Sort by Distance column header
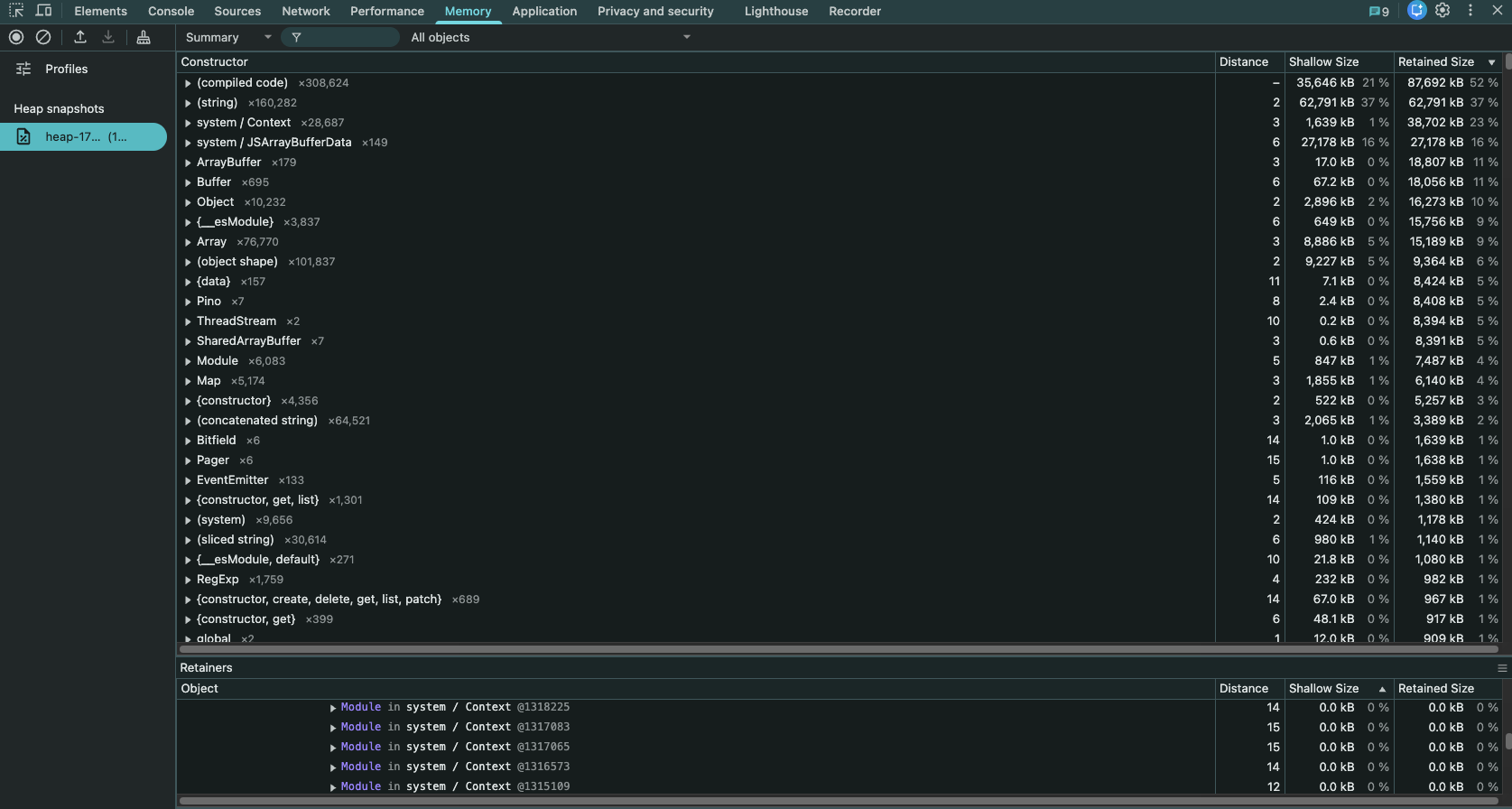1512x809 pixels. [x=1243, y=61]
